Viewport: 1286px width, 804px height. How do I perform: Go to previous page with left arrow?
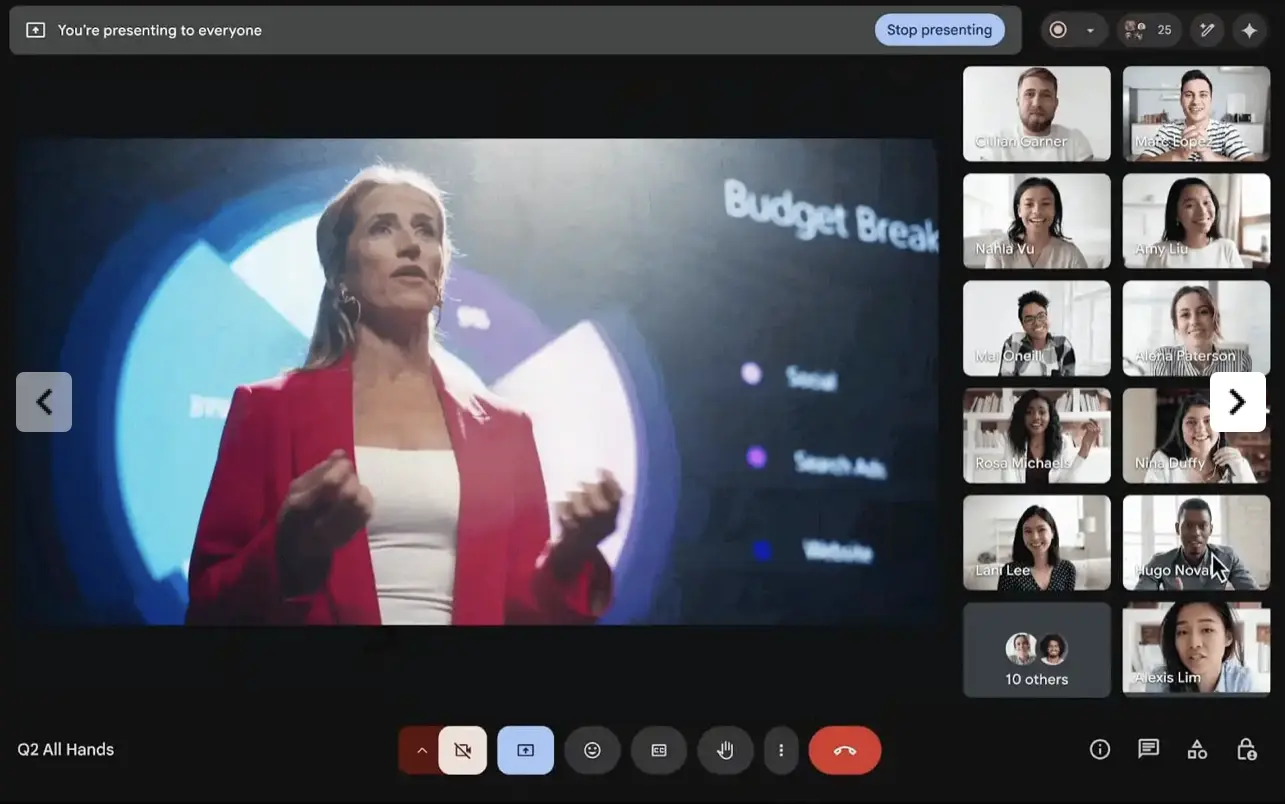[44, 402]
